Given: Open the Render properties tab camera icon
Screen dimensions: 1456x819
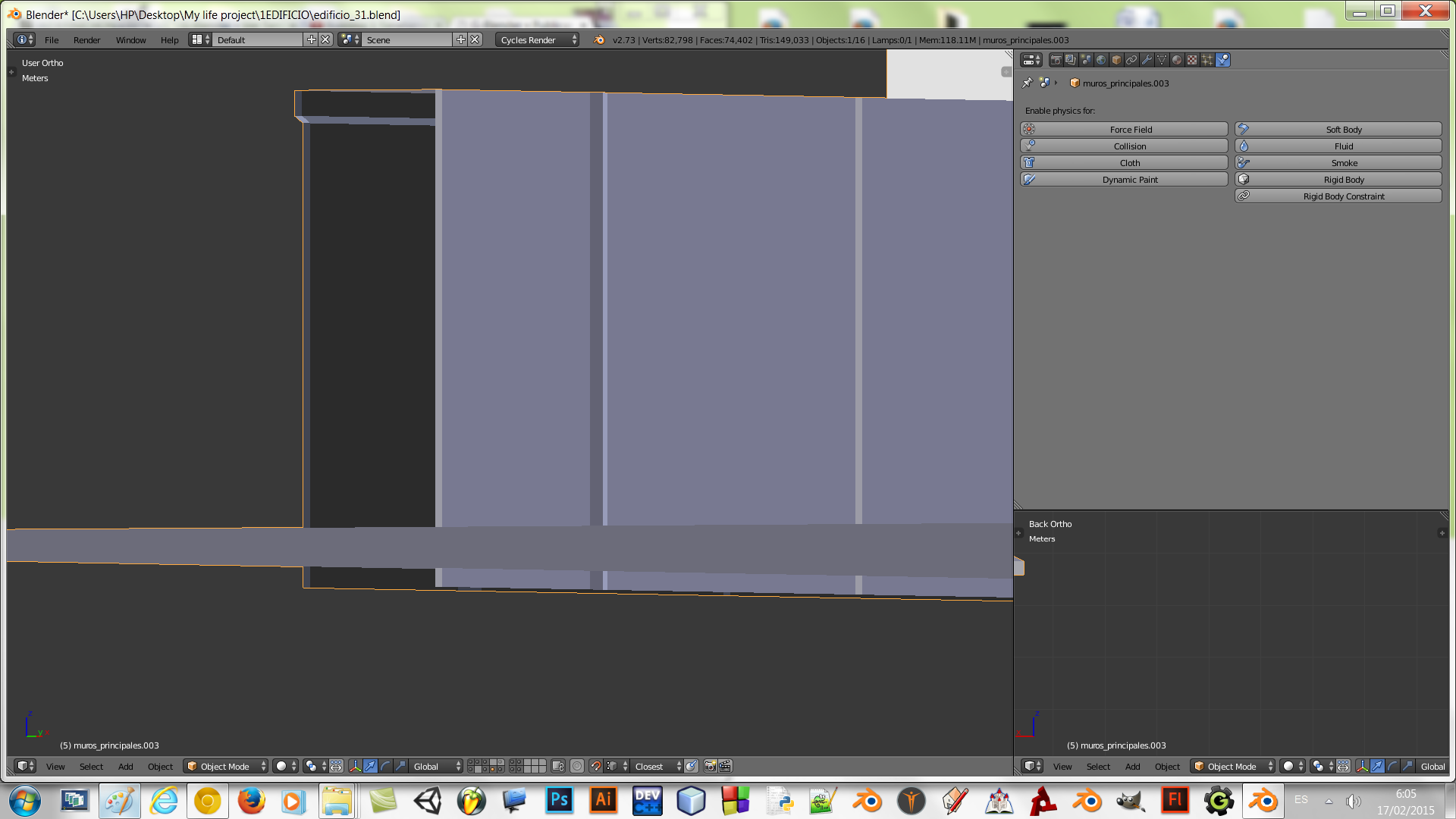Looking at the screenshot, I should click(1056, 60).
